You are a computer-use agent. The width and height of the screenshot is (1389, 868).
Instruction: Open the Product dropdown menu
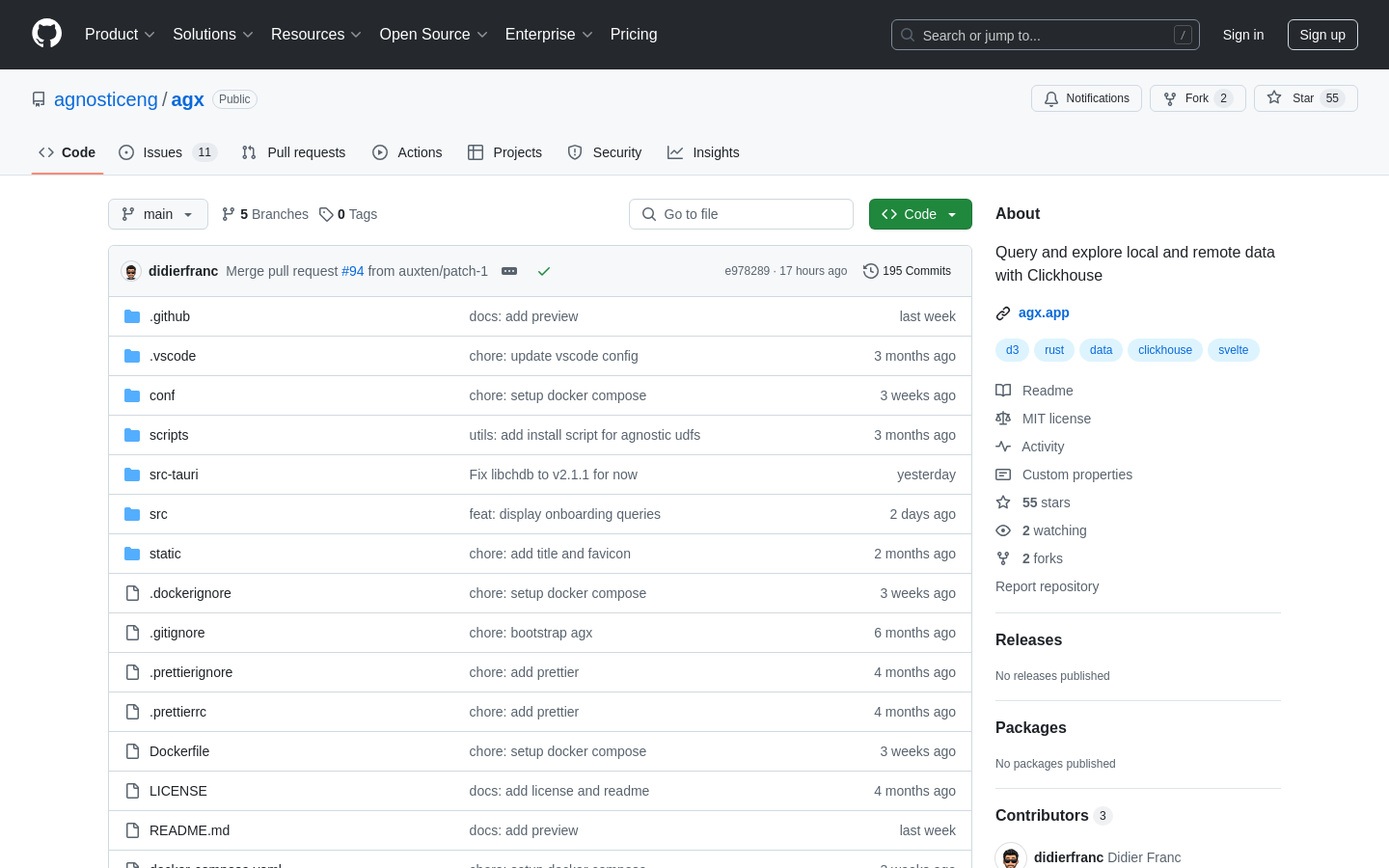pyautogui.click(x=120, y=34)
